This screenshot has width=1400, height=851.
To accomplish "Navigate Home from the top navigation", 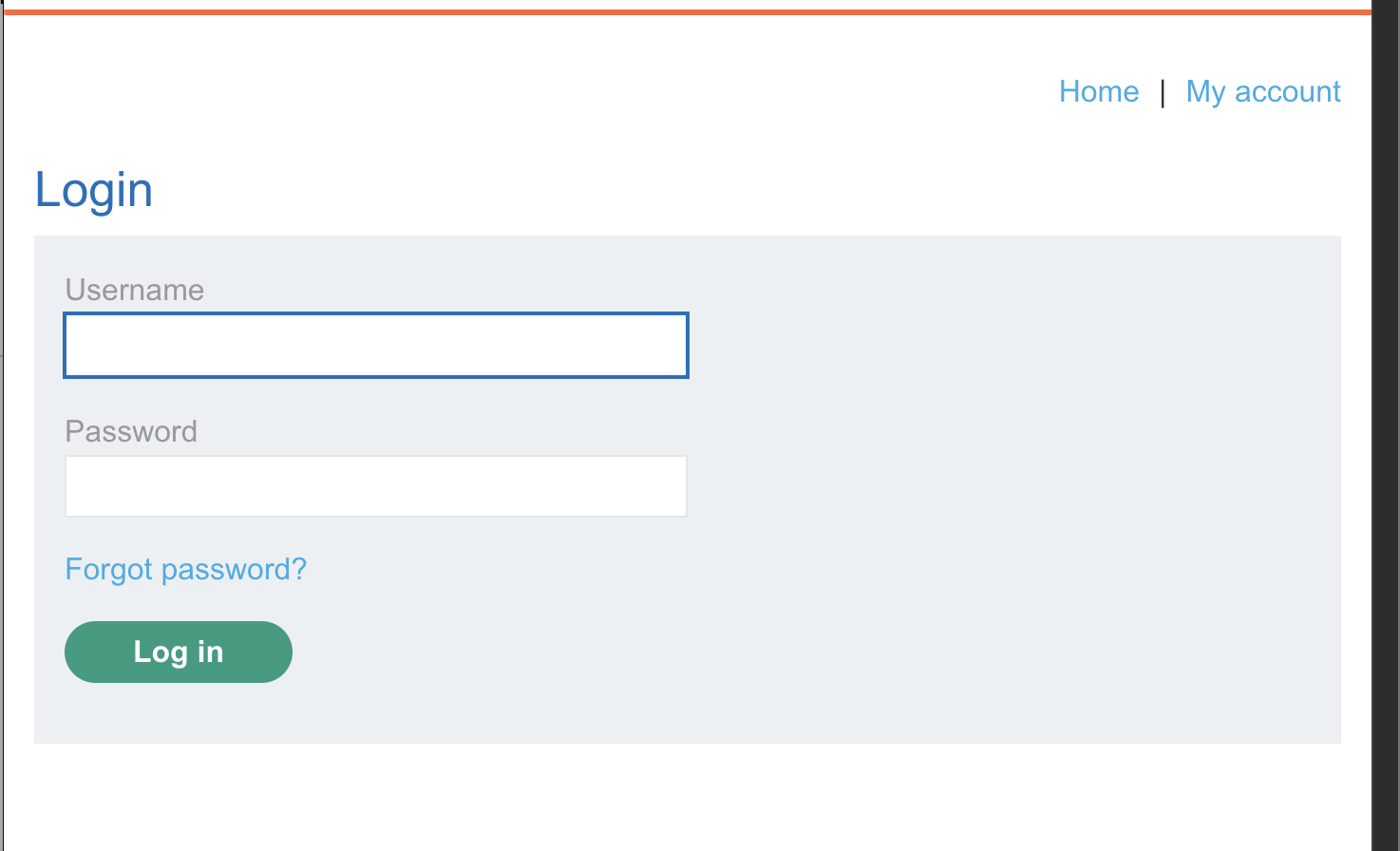I will point(1099,92).
